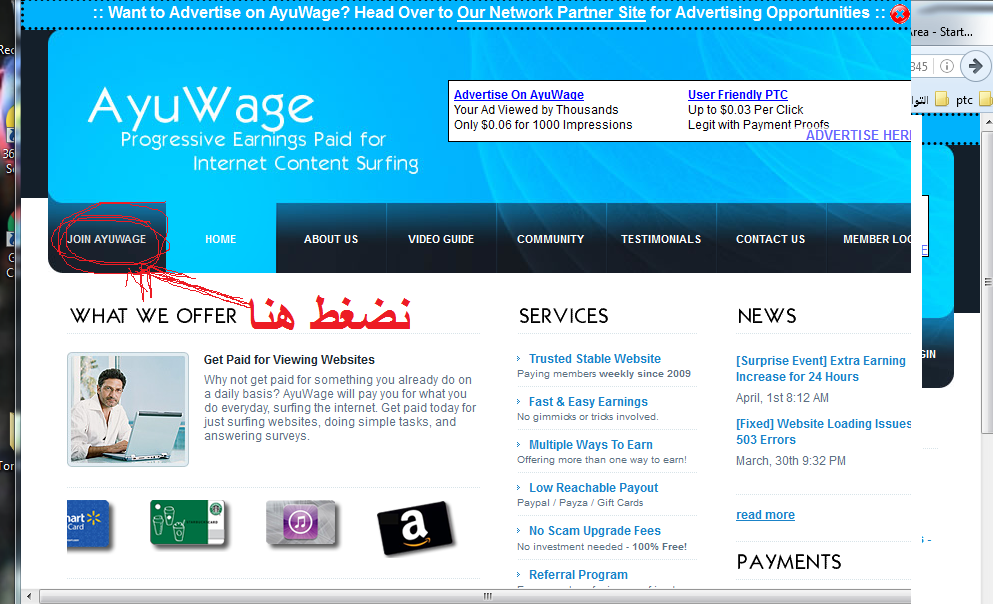The image size is (993, 604).
Task: Click the Advertise On AyuWage ad link
Action: [519, 94]
